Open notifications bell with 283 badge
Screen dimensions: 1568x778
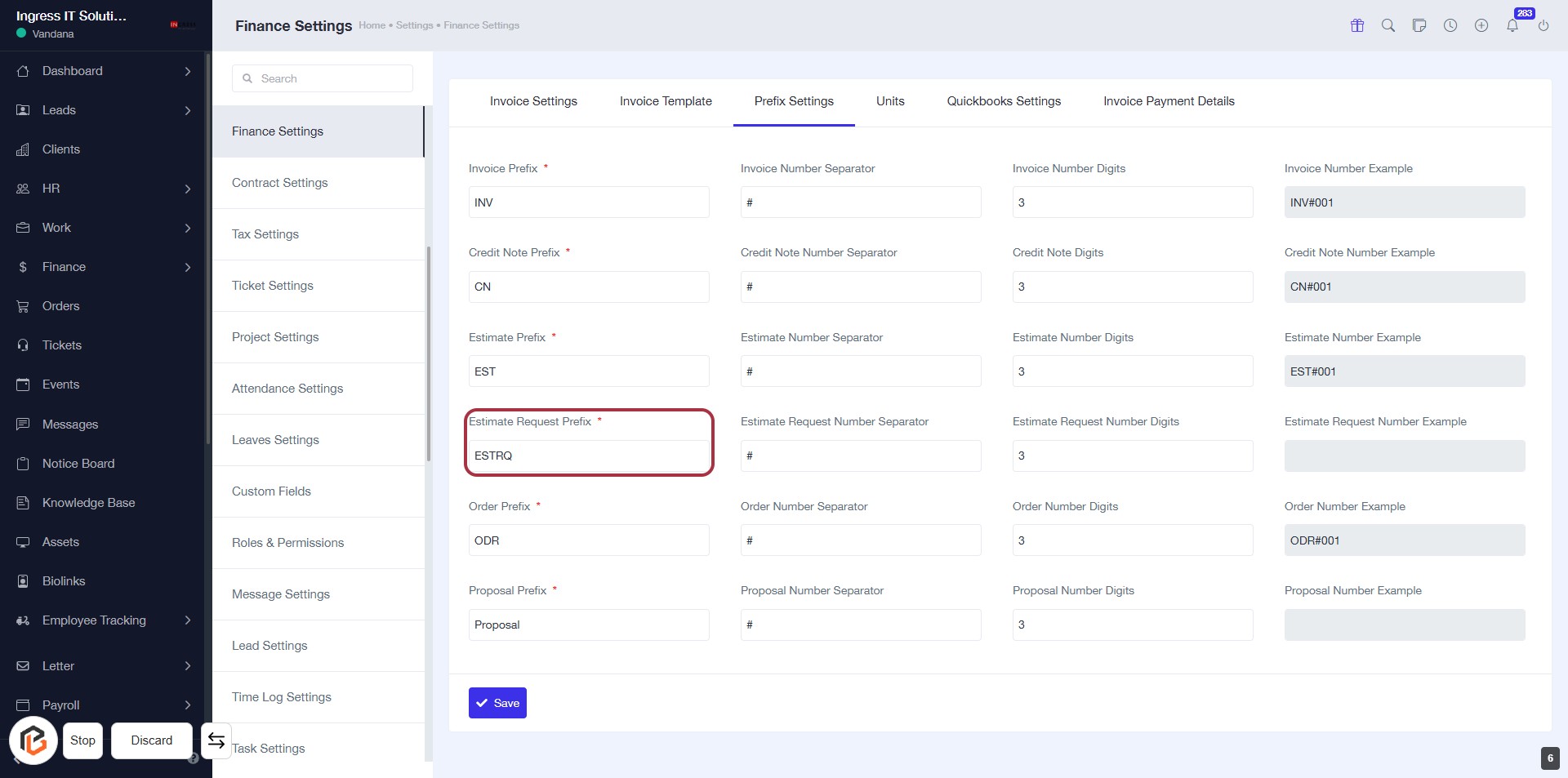1512,25
